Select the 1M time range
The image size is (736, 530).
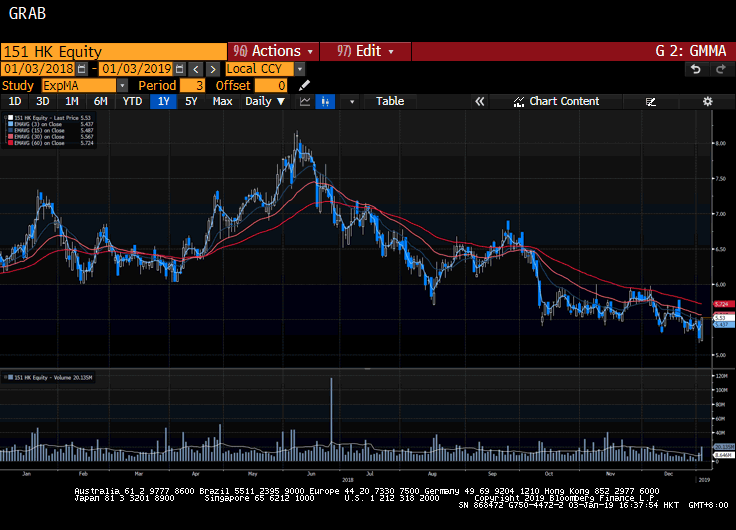pos(71,101)
